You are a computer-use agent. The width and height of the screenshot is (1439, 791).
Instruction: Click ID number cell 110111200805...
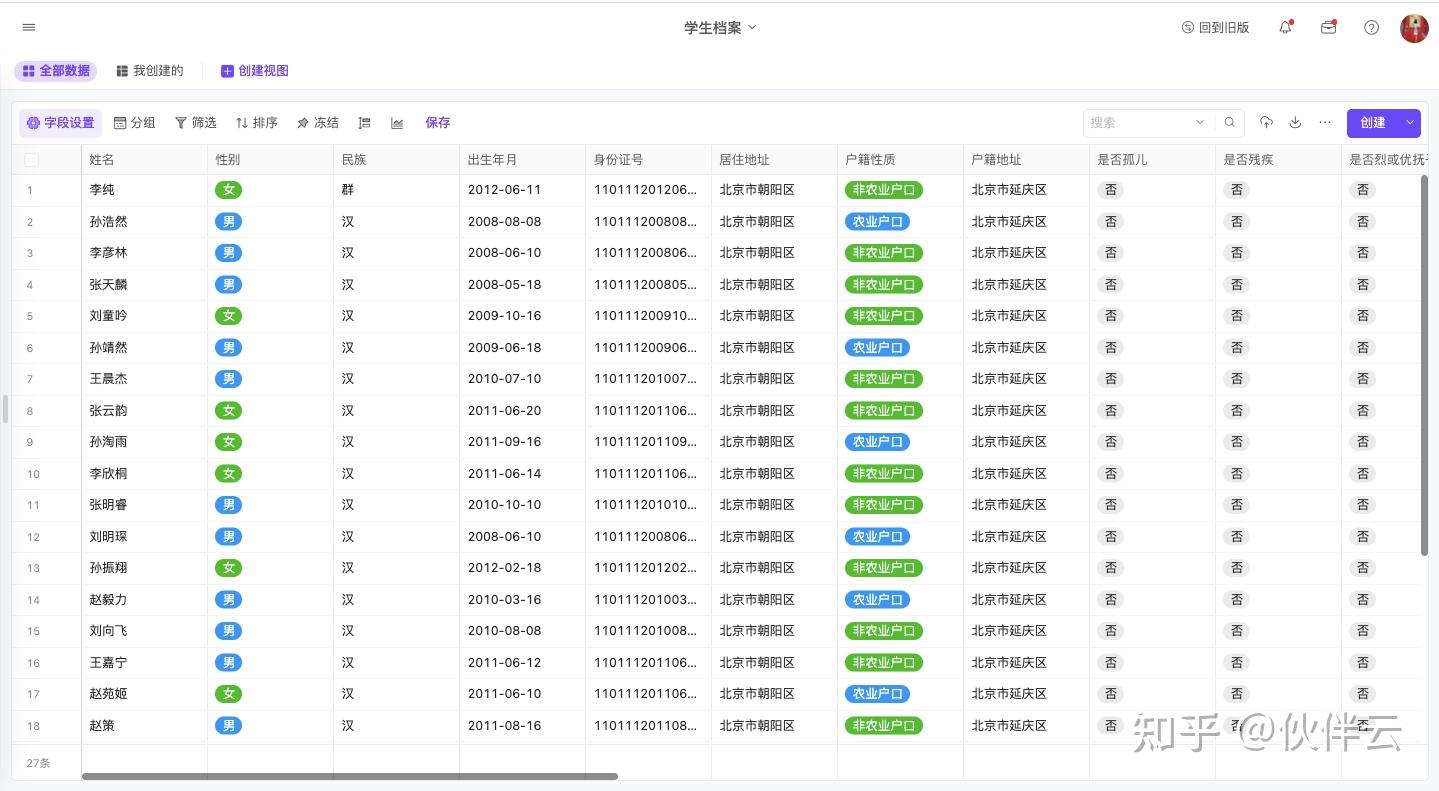click(x=646, y=285)
